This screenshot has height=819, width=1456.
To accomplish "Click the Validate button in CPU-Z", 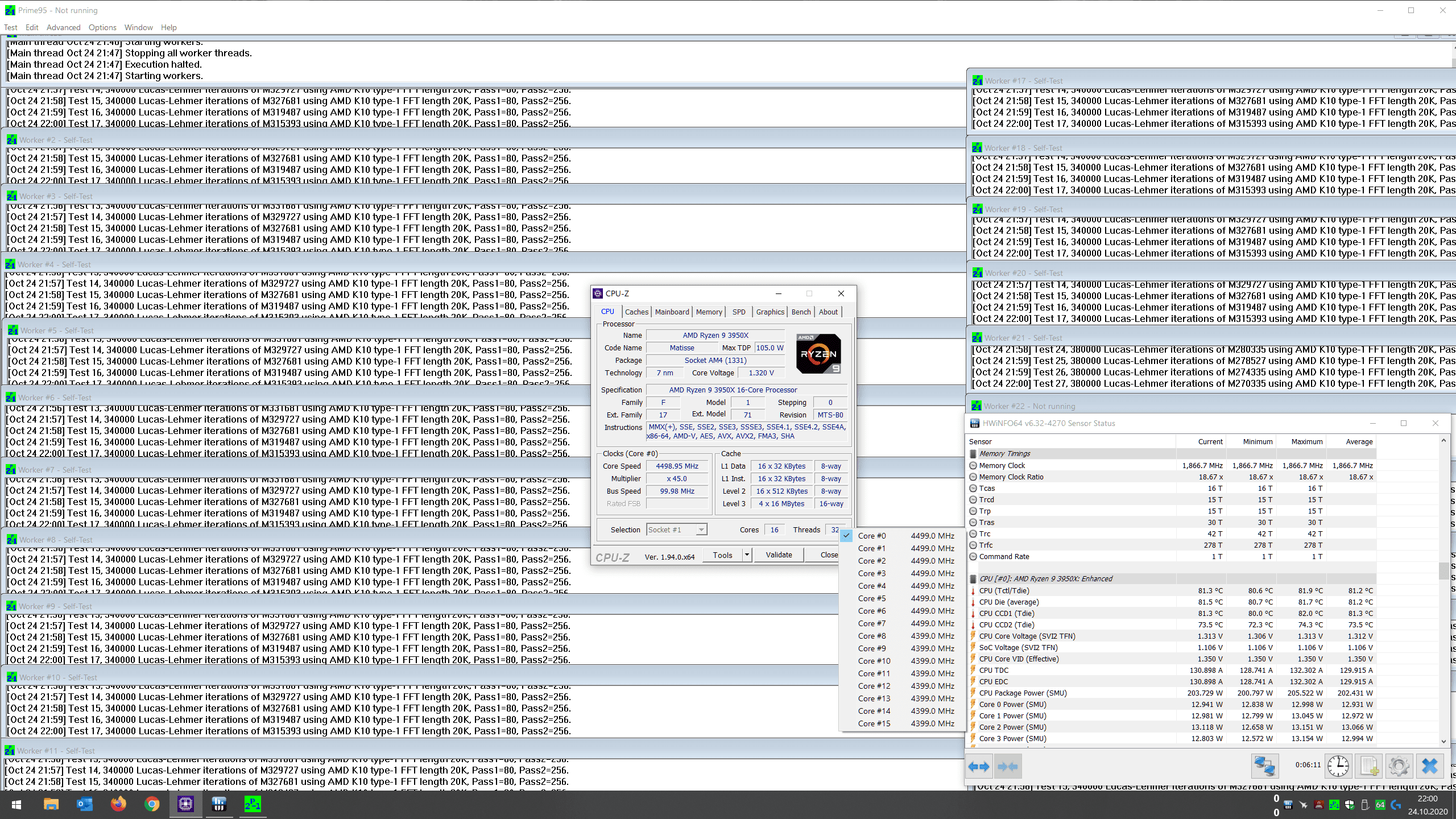I will [x=779, y=555].
